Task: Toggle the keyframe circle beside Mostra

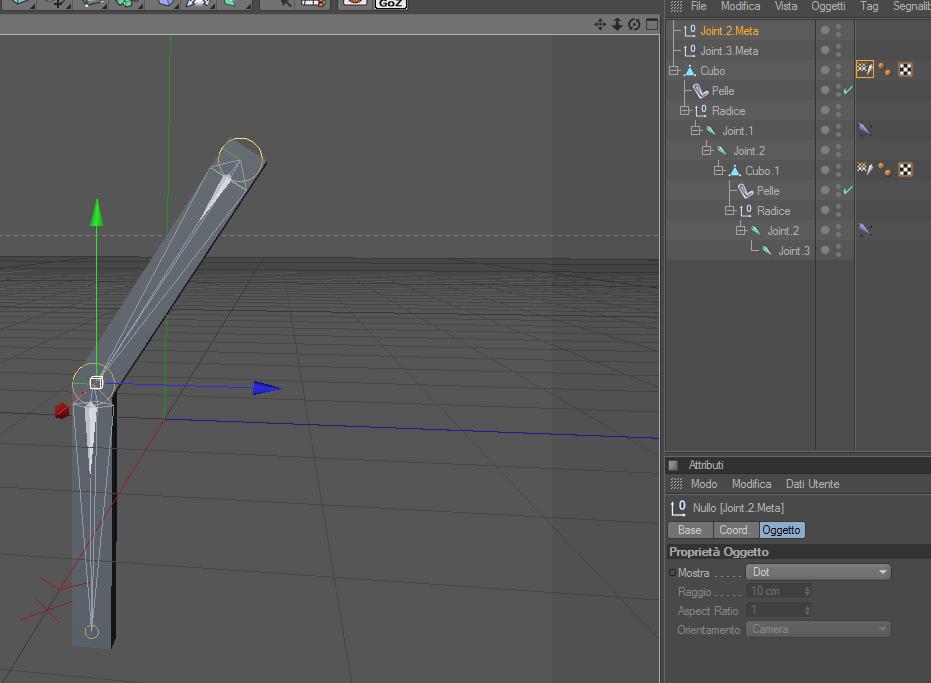Action: tap(673, 573)
